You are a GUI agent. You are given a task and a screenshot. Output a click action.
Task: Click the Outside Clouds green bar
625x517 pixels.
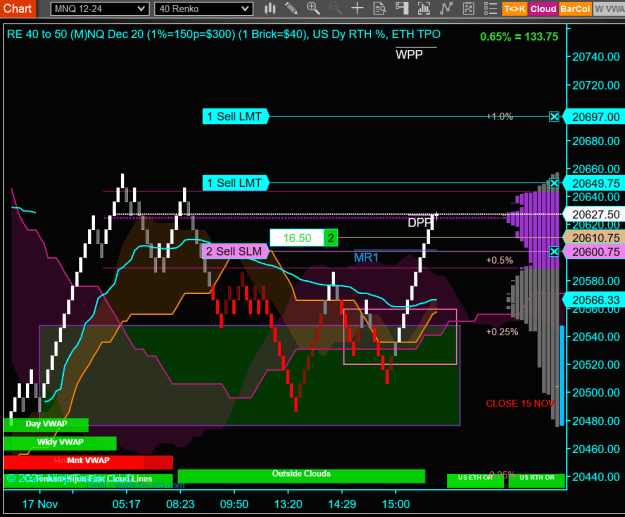tap(301, 475)
